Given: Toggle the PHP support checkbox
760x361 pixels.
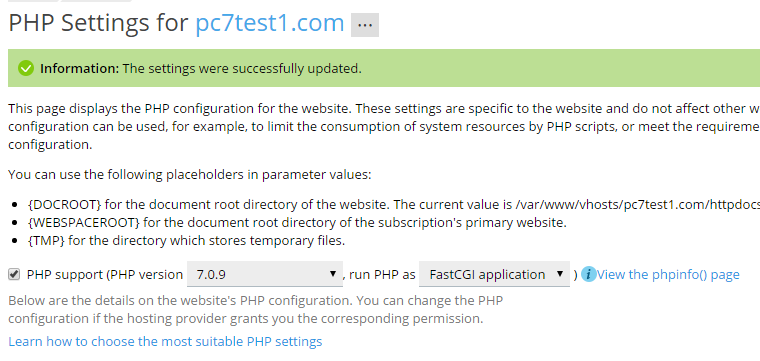Looking at the screenshot, I should pos(14,274).
